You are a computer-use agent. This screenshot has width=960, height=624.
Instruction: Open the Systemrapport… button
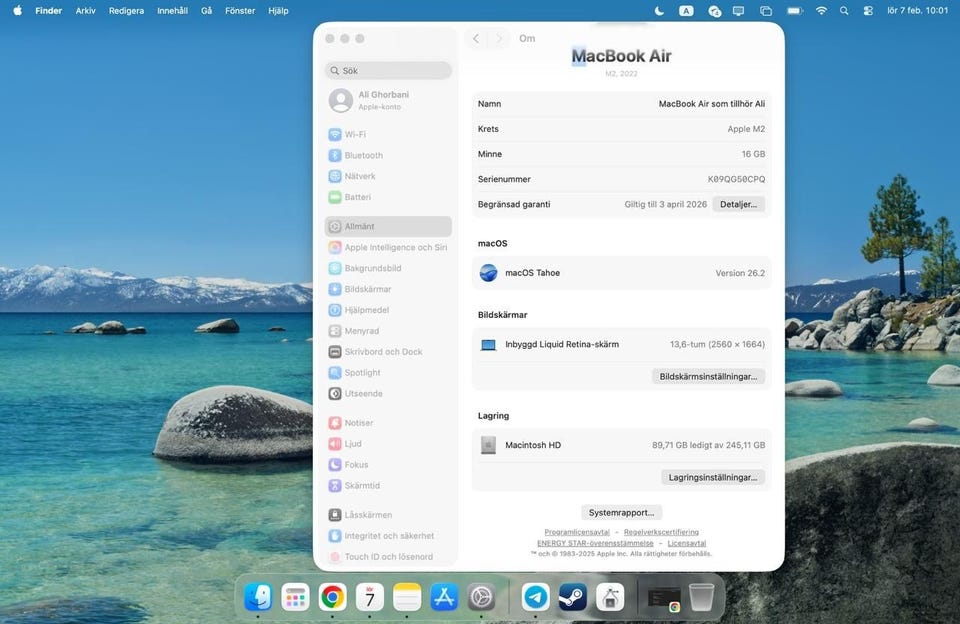[x=621, y=513]
